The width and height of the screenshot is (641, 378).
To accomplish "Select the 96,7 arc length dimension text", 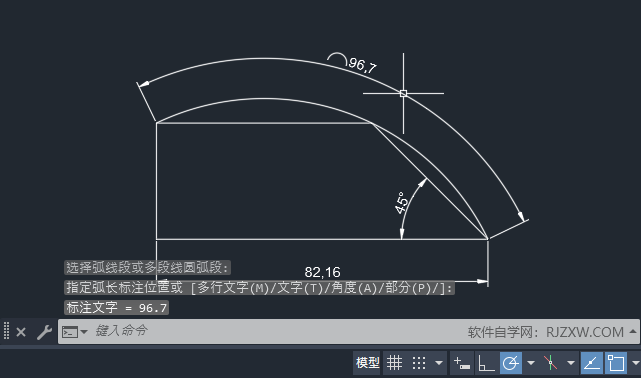I will pyautogui.click(x=363, y=65).
